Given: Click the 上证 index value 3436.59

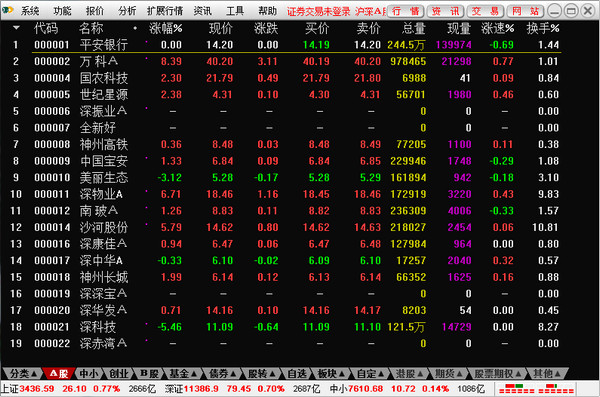Looking at the screenshot, I should click(x=37, y=389).
